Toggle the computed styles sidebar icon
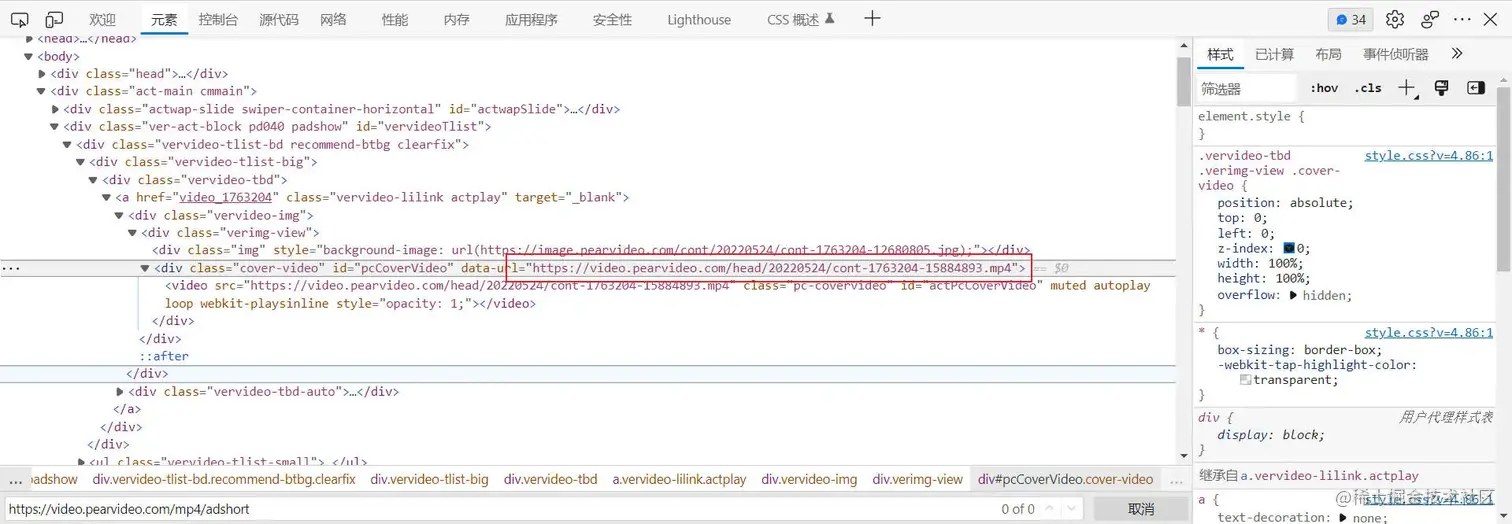Screen dimensions: 1512x524 coord(1476,88)
